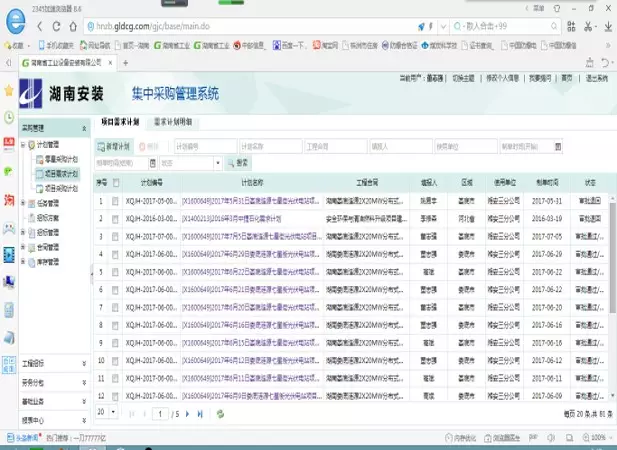This screenshot has width=617, height=450.
Task: Tick the checkbox for row 1
Action: tap(116, 200)
